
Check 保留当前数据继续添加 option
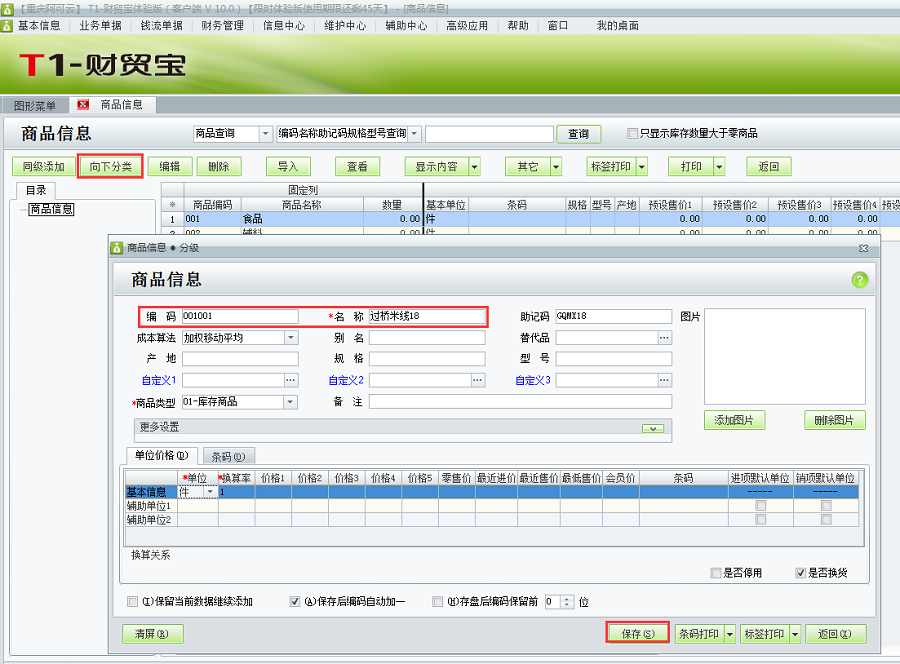133,601
